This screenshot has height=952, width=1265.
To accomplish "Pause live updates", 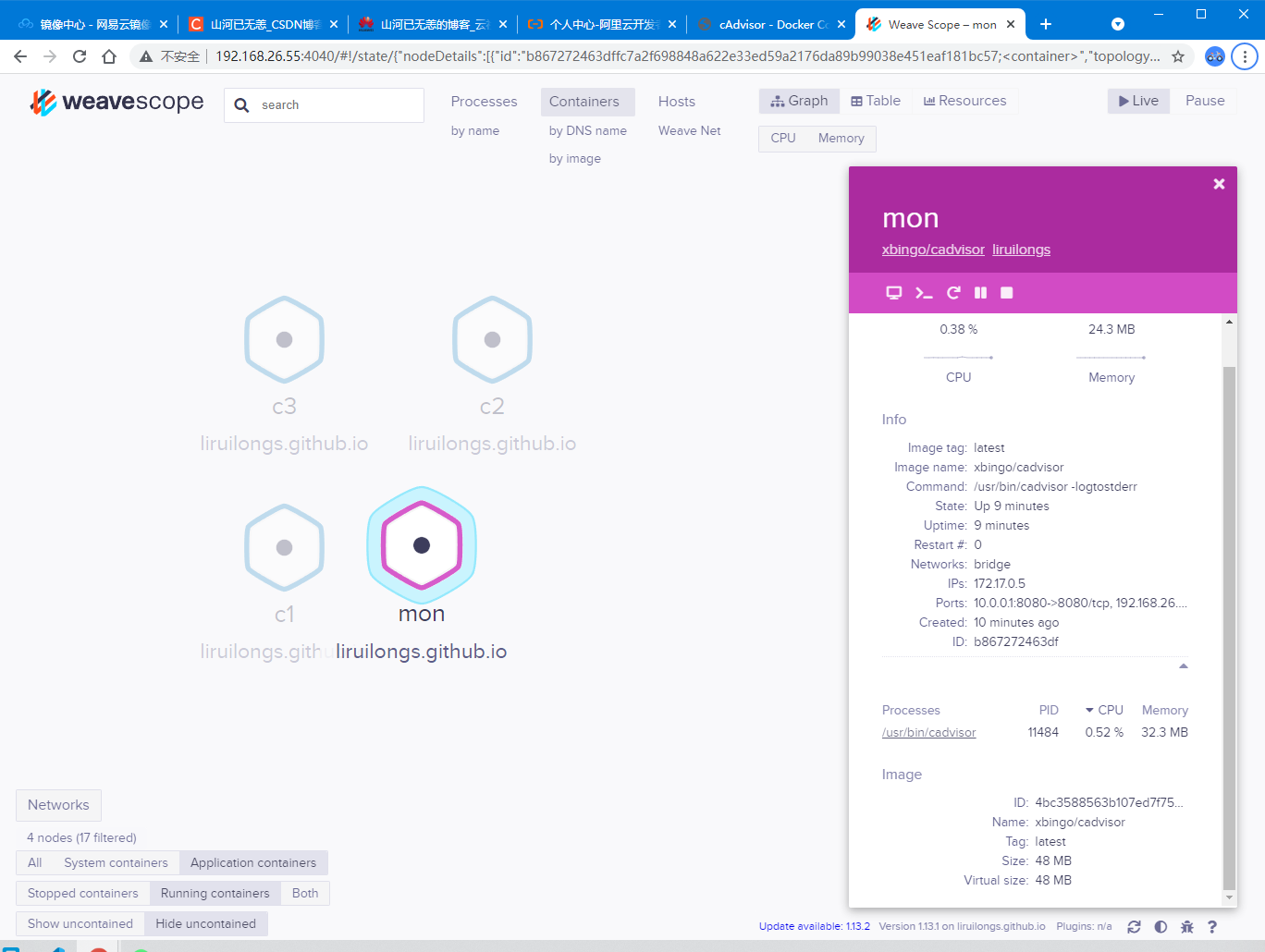I will 1205,101.
